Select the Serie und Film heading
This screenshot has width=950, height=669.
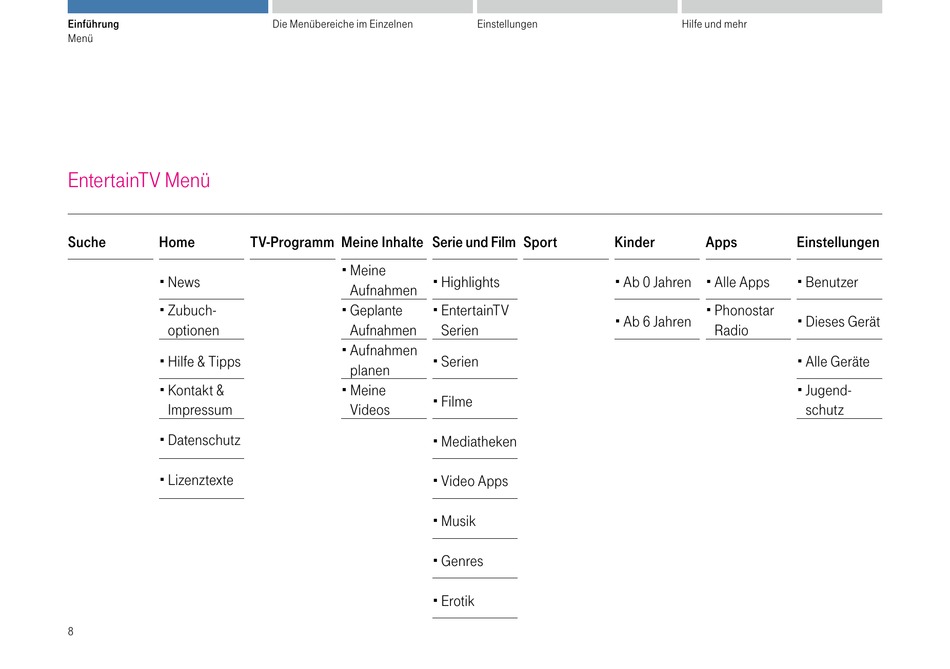click(474, 242)
